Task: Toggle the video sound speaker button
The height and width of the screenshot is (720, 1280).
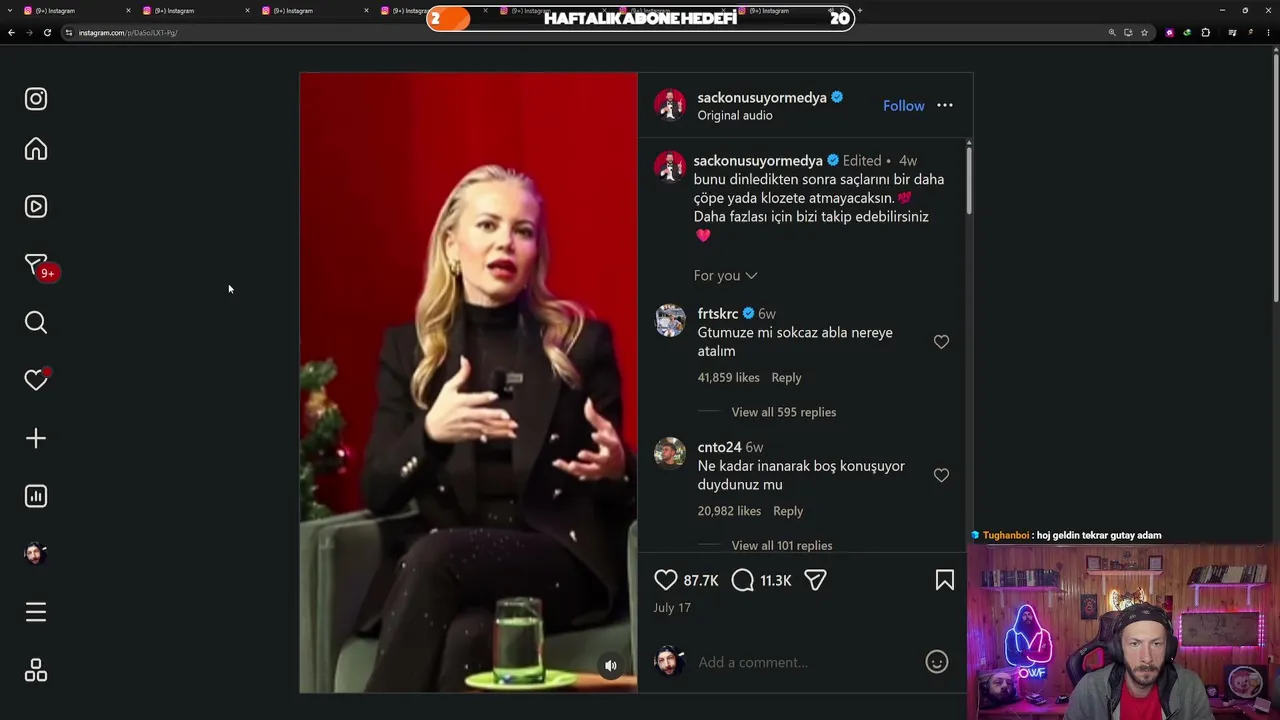Action: 611,666
